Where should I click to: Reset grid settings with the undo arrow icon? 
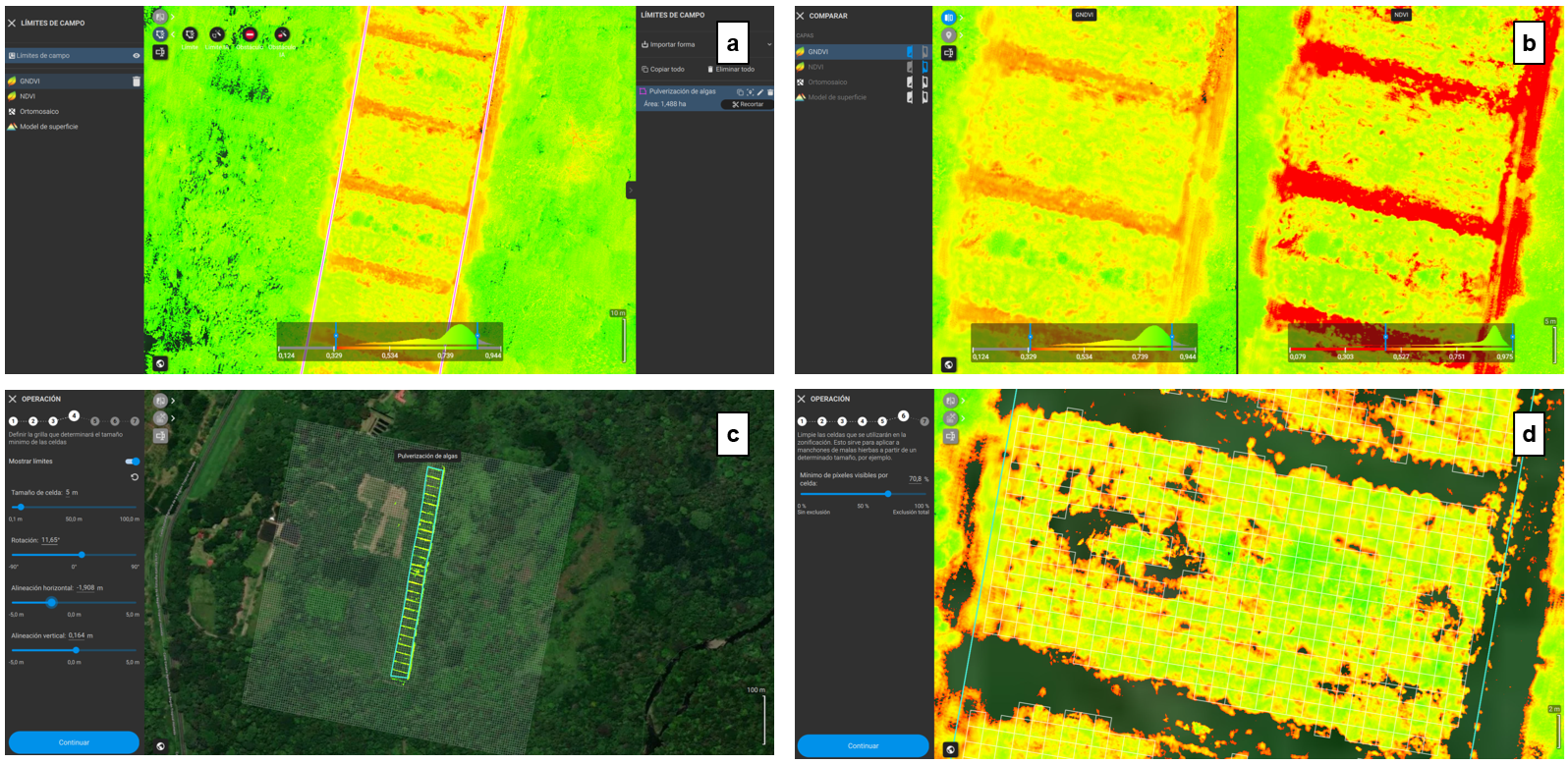pos(135,477)
